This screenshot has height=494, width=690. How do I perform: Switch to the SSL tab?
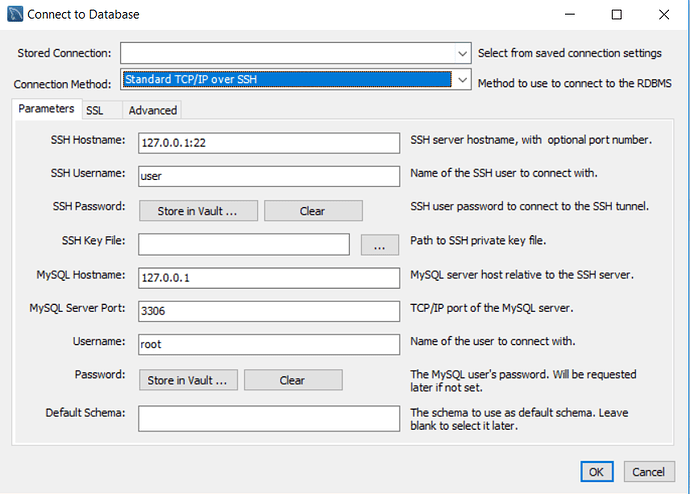point(95,110)
